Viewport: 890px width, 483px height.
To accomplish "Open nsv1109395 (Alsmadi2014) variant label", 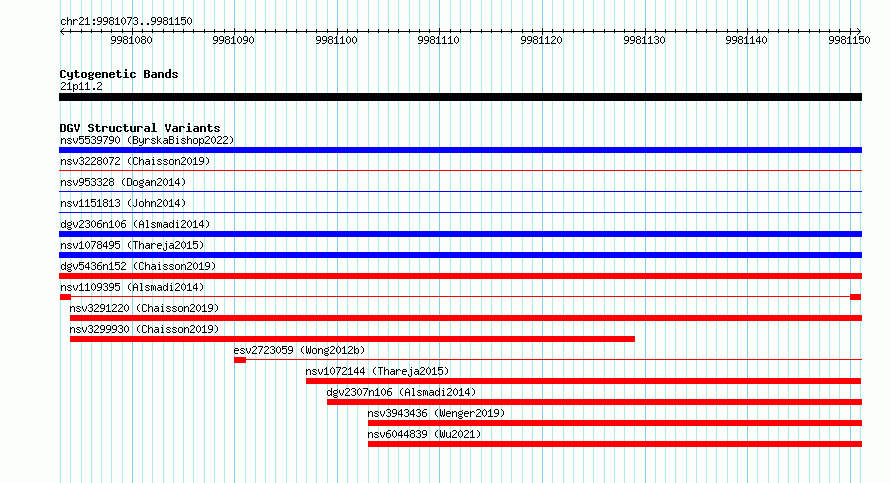I will [132, 287].
